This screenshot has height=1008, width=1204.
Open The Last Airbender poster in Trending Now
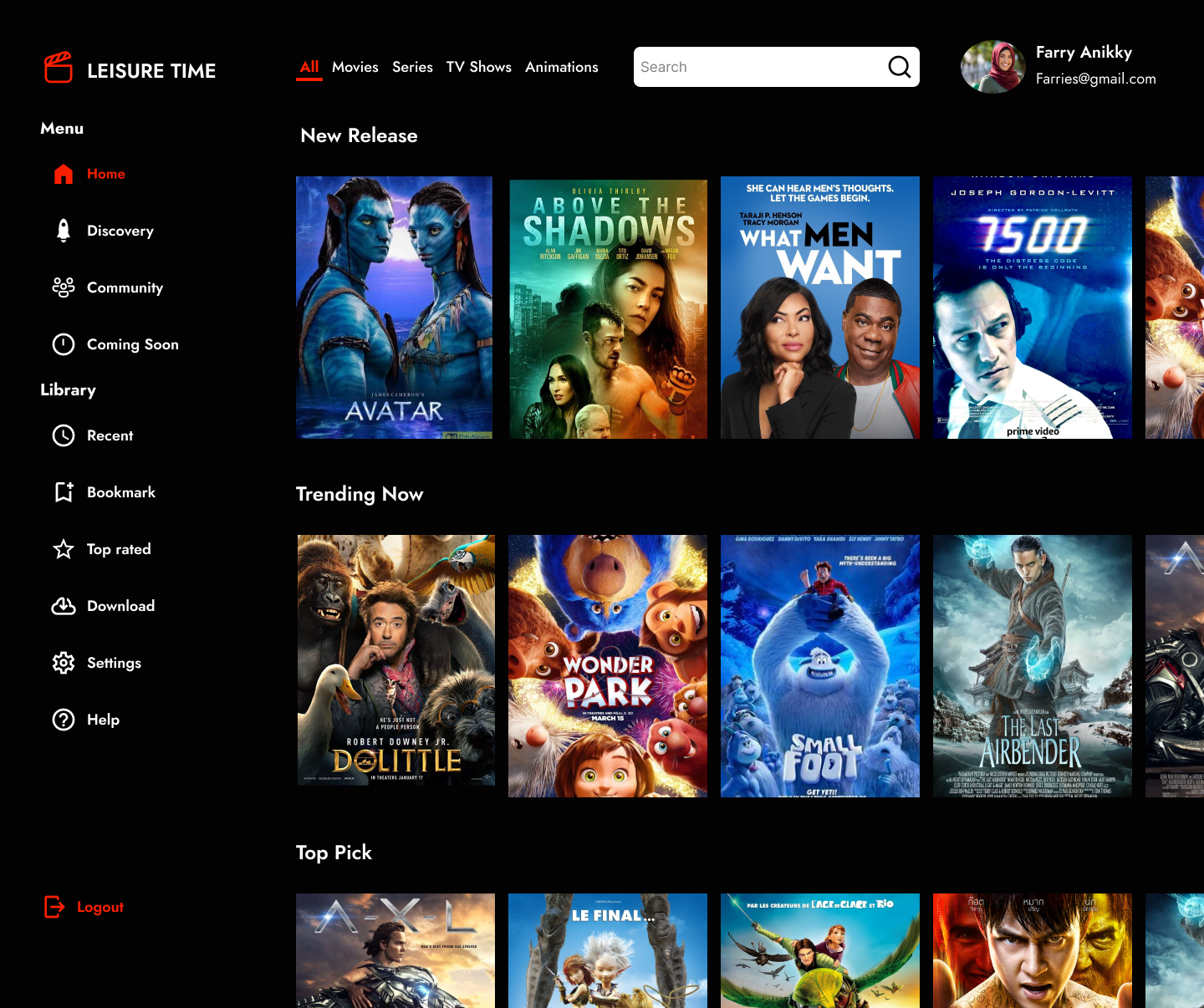(1033, 666)
